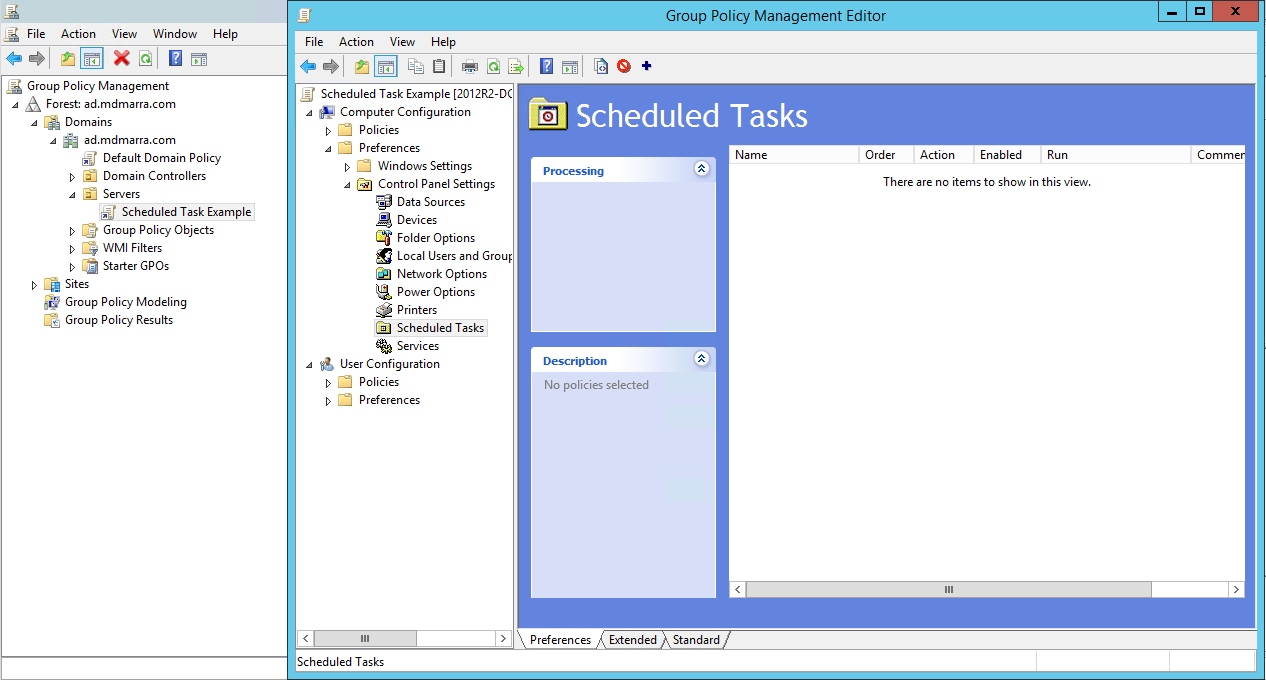This screenshot has width=1266, height=680.
Task: Click the Refresh icon in Group Policy Management toolbar
Action: pyautogui.click(x=145, y=59)
